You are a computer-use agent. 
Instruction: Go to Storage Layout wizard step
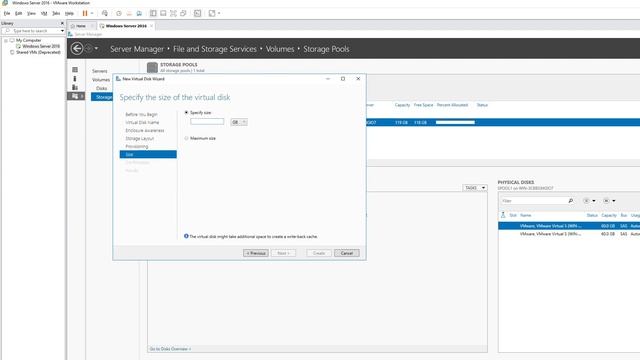[140, 139]
